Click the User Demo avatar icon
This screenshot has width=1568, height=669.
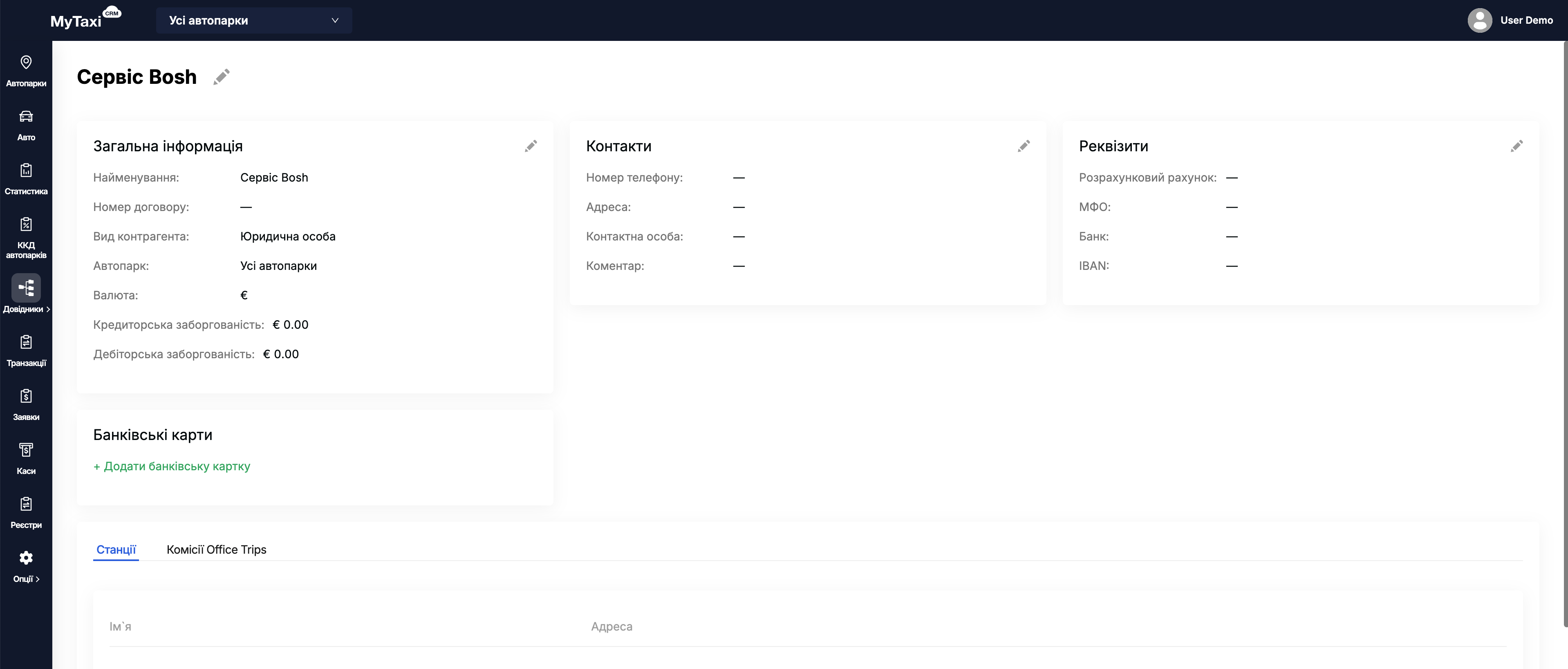[1480, 20]
